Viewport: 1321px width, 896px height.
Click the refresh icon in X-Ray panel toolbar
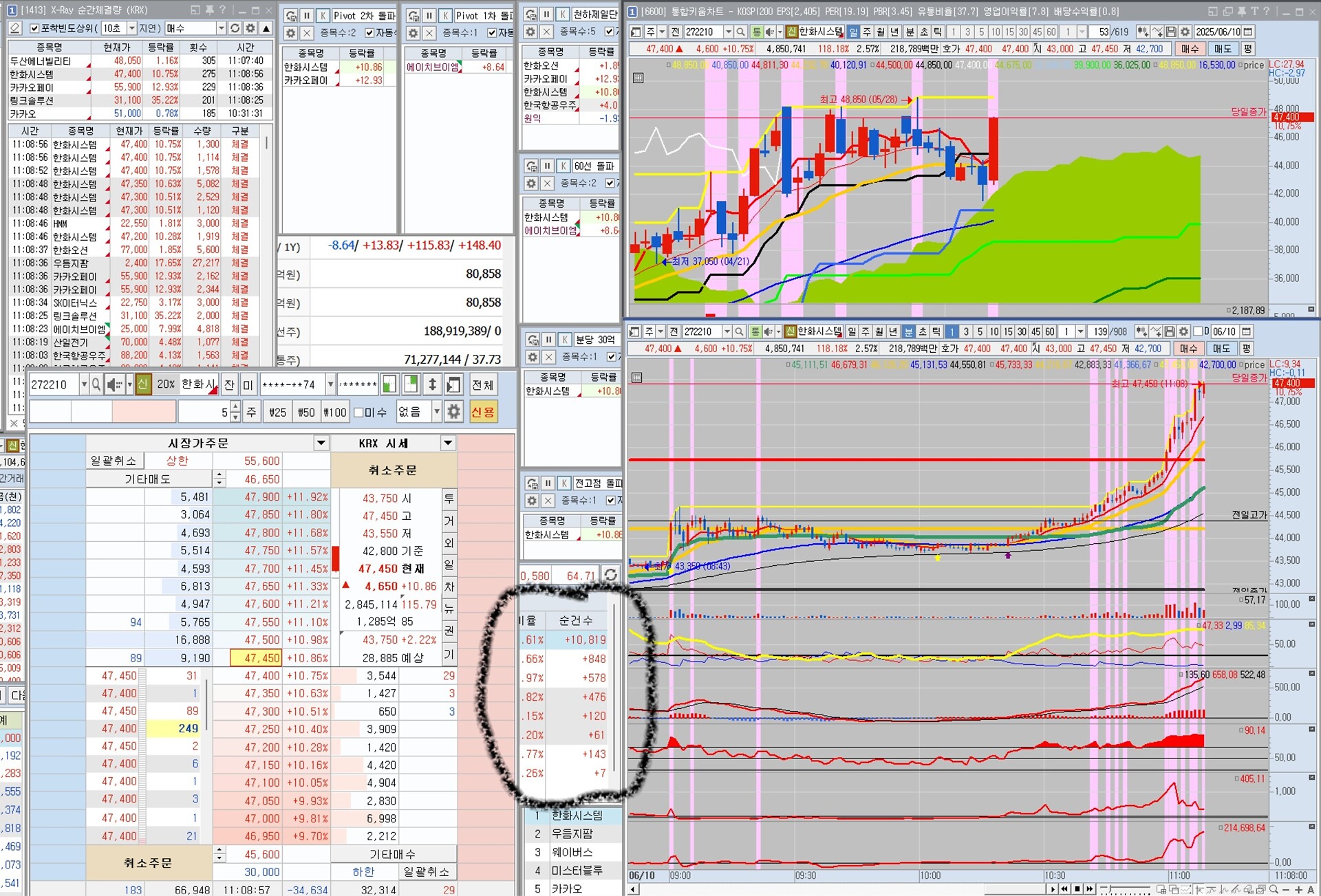point(235,28)
